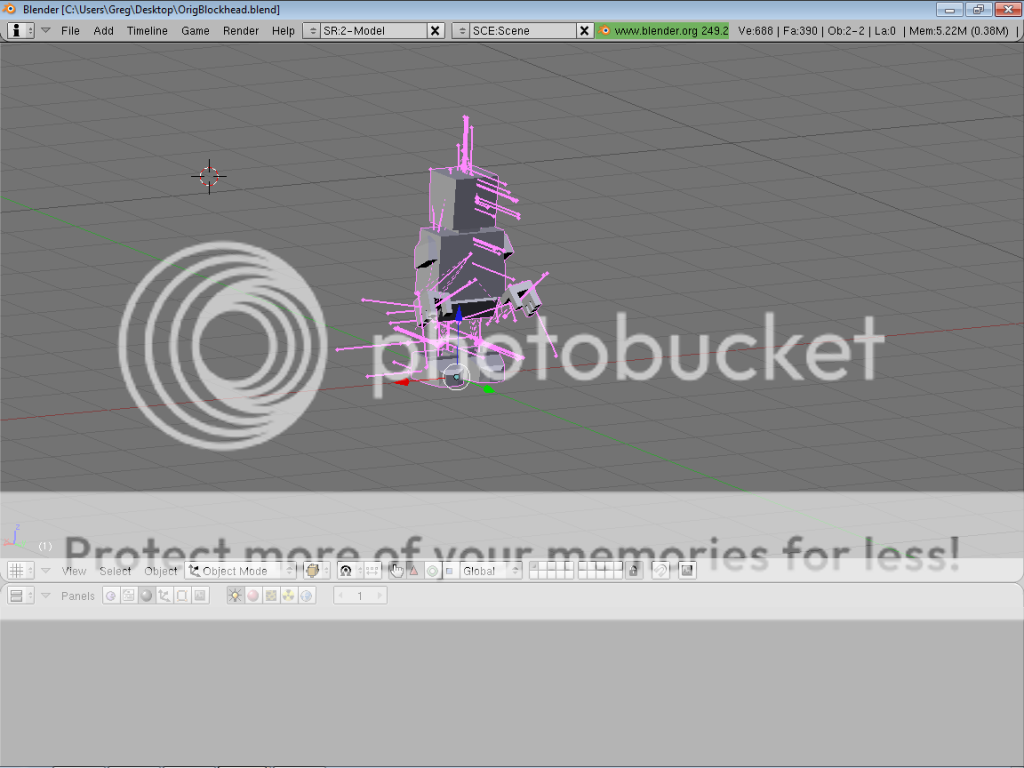1024x768 pixels.
Task: Open the Info window type selector icon
Action: [x=20, y=30]
